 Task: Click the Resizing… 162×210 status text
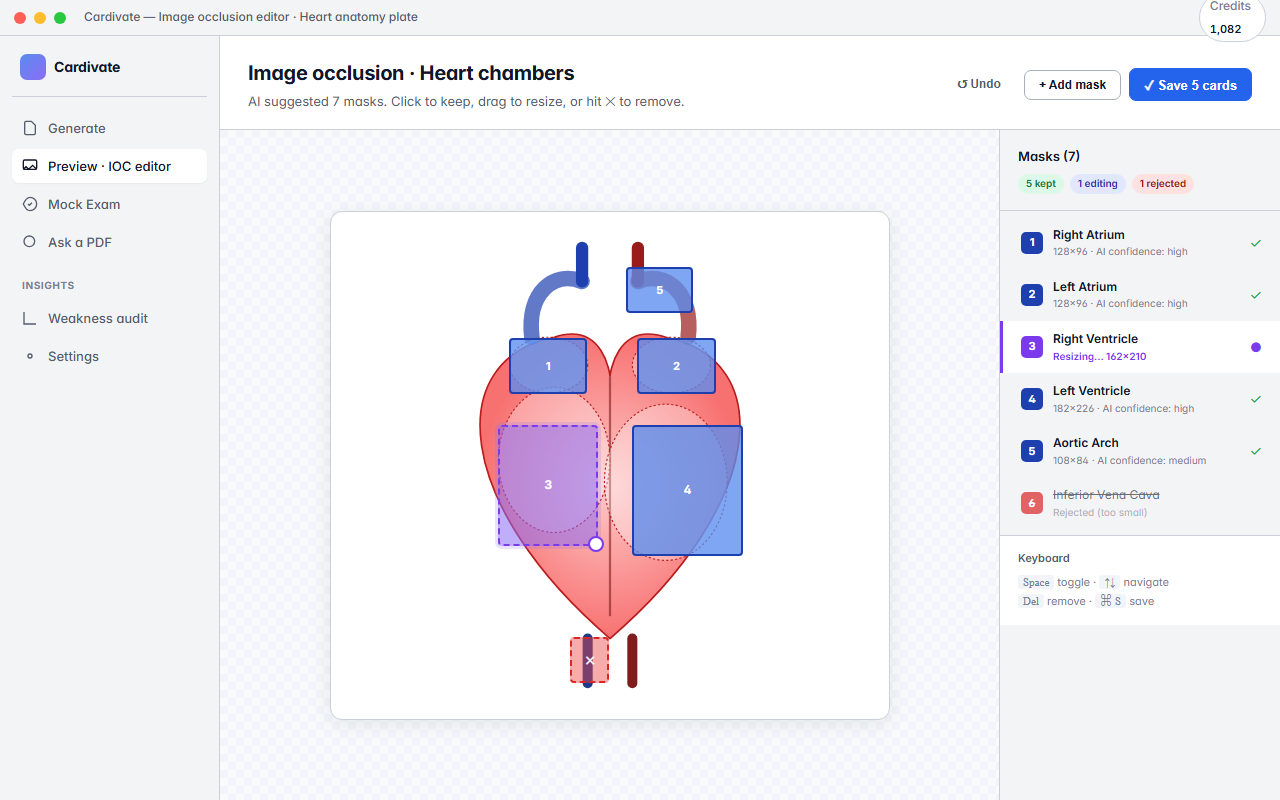pos(1099,356)
